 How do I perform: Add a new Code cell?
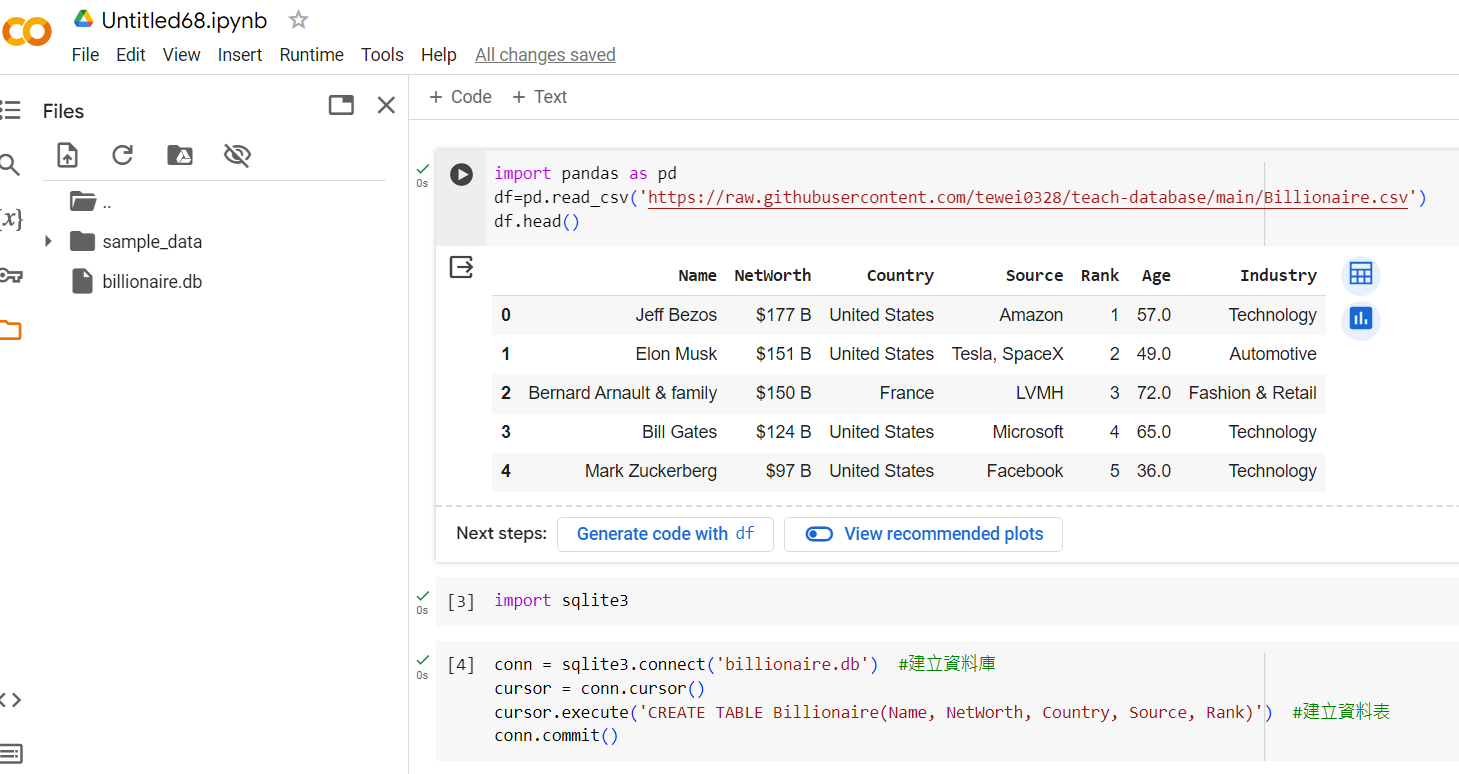click(460, 97)
